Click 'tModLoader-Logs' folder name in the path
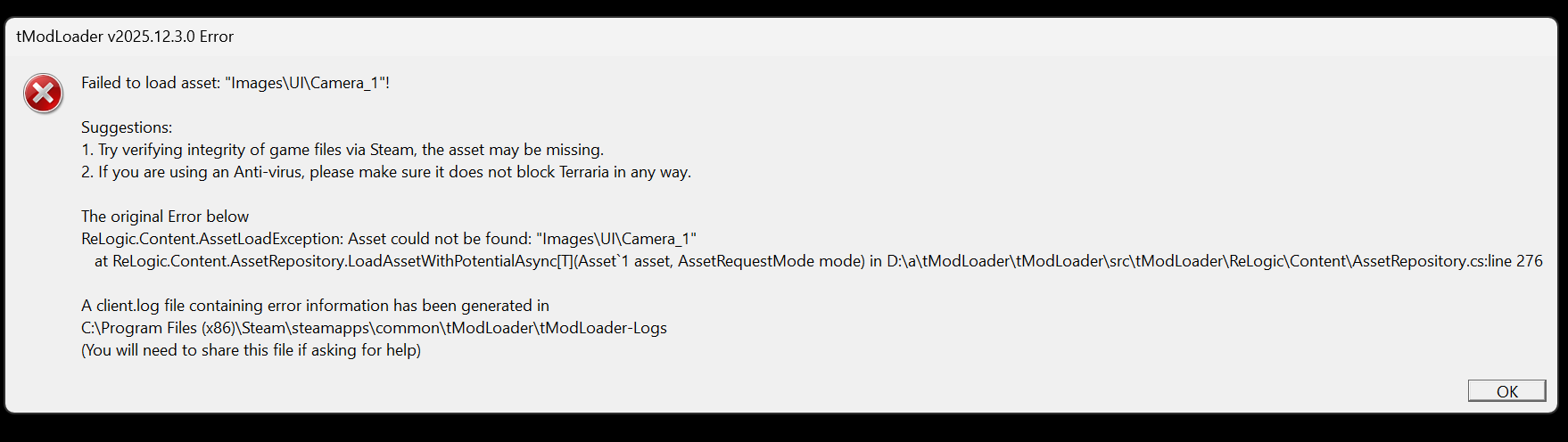 tap(603, 328)
